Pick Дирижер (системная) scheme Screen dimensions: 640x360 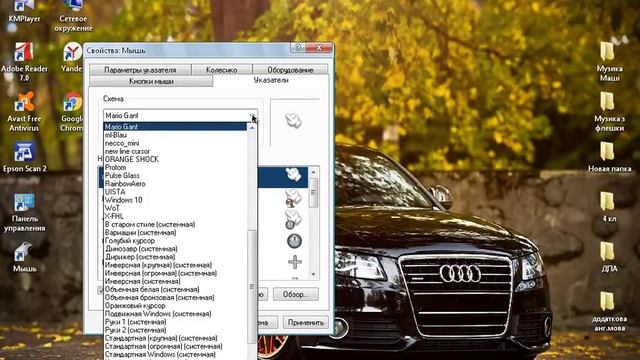pyautogui.click(x=175, y=257)
